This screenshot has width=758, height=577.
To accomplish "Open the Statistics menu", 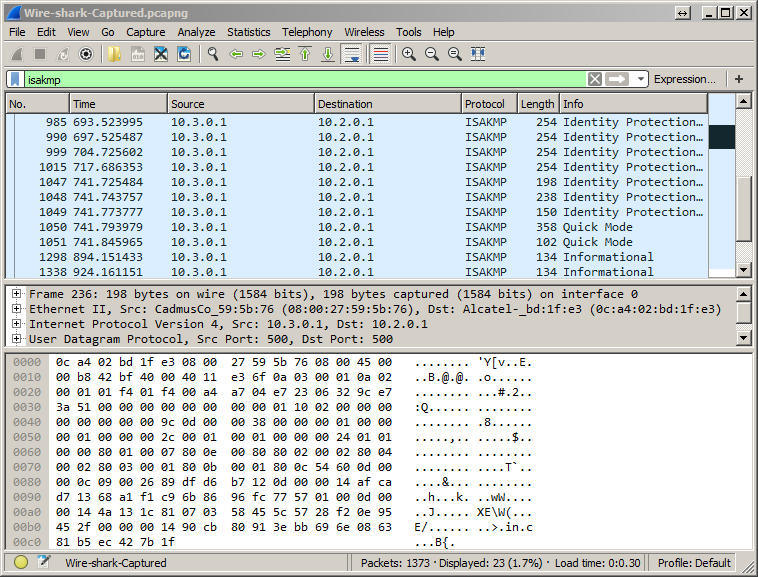I will [x=248, y=32].
